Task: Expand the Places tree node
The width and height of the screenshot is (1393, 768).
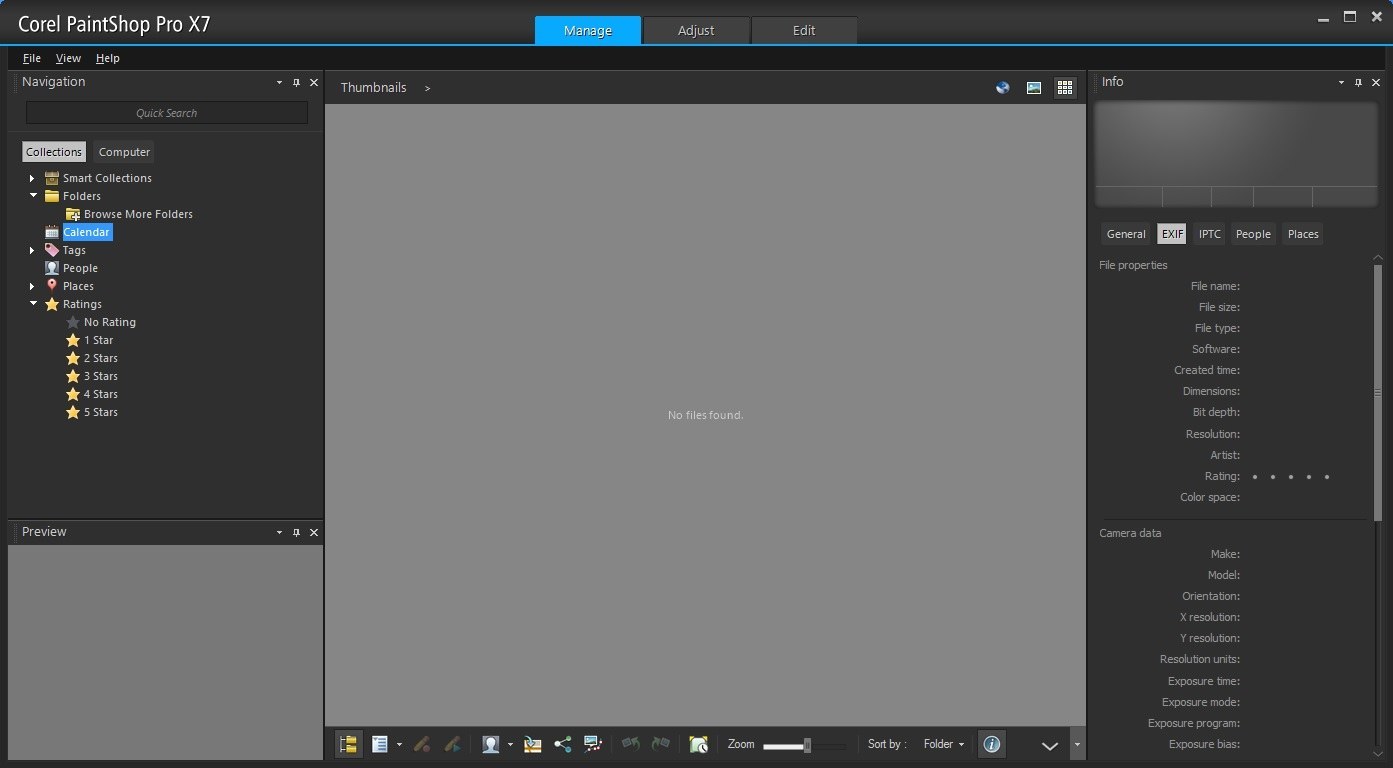Action: tap(32, 286)
